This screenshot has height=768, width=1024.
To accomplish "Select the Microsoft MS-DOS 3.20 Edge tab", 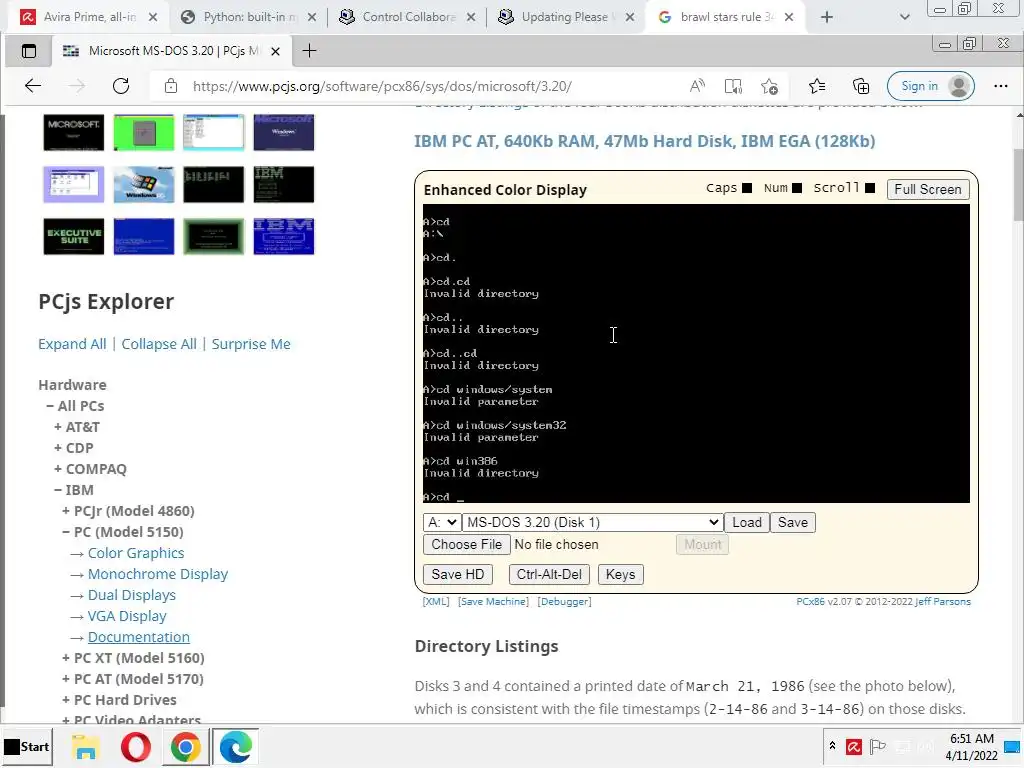I will tap(172, 50).
